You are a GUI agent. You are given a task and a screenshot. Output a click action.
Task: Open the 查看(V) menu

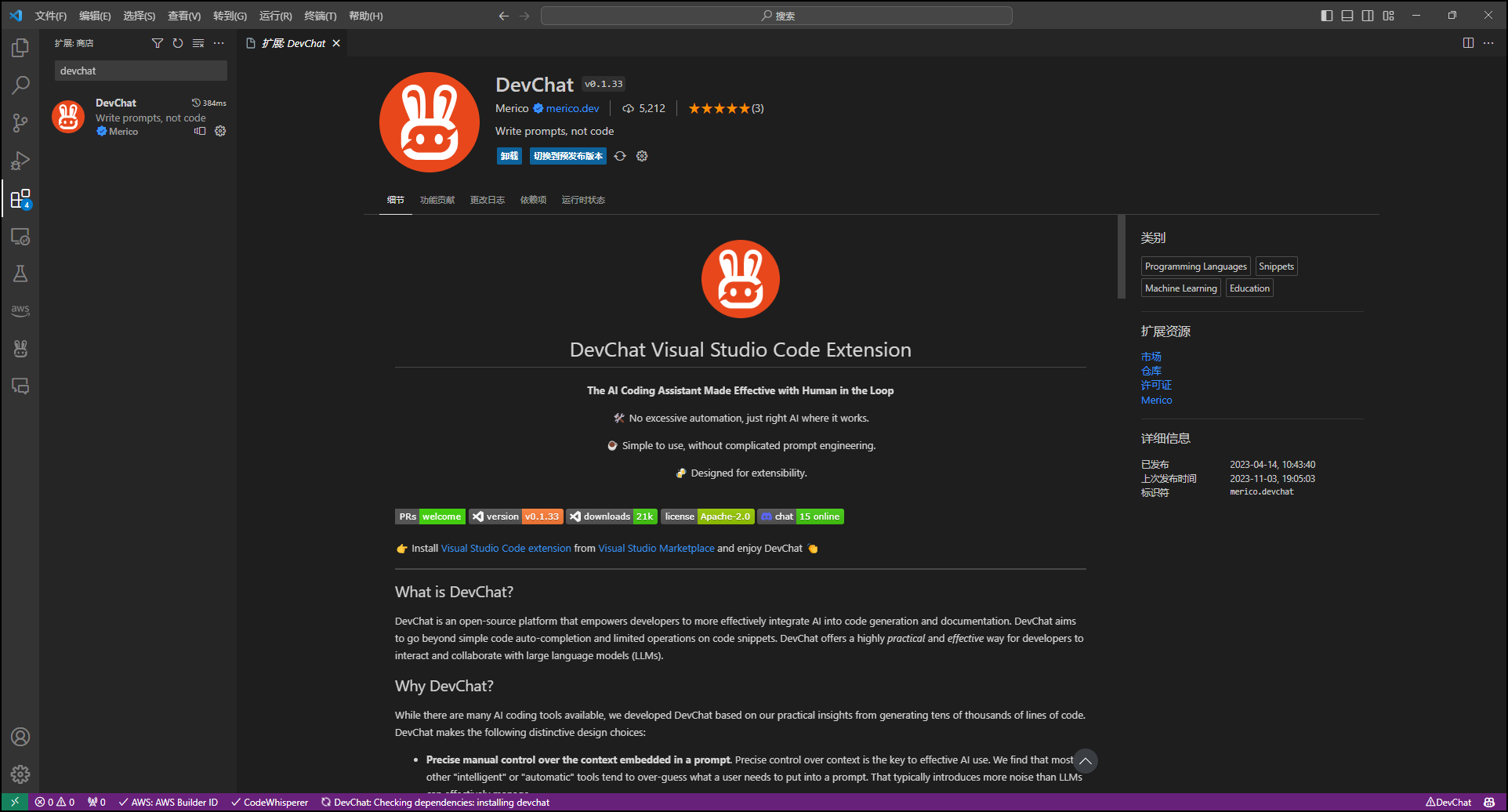(x=184, y=16)
